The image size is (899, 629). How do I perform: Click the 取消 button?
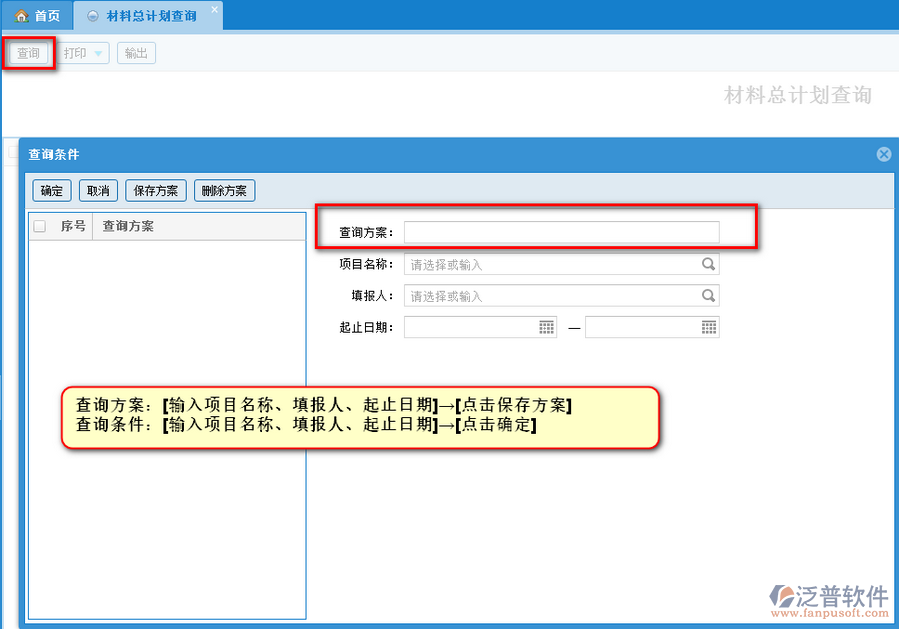coord(98,190)
